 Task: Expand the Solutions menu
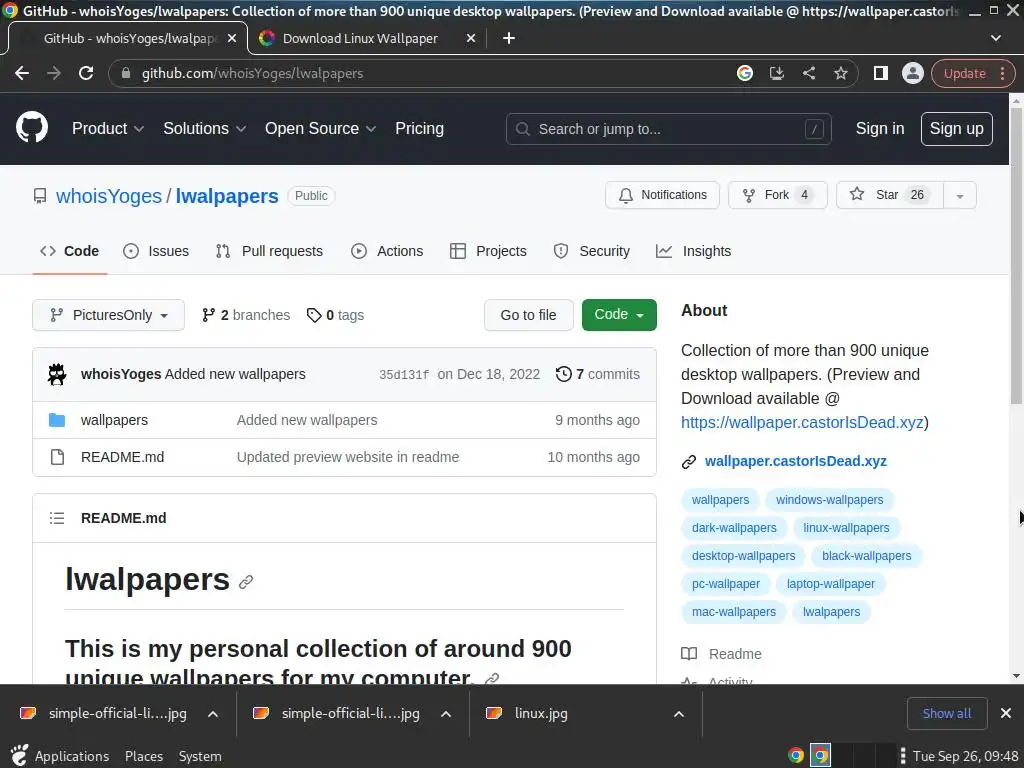click(x=204, y=129)
